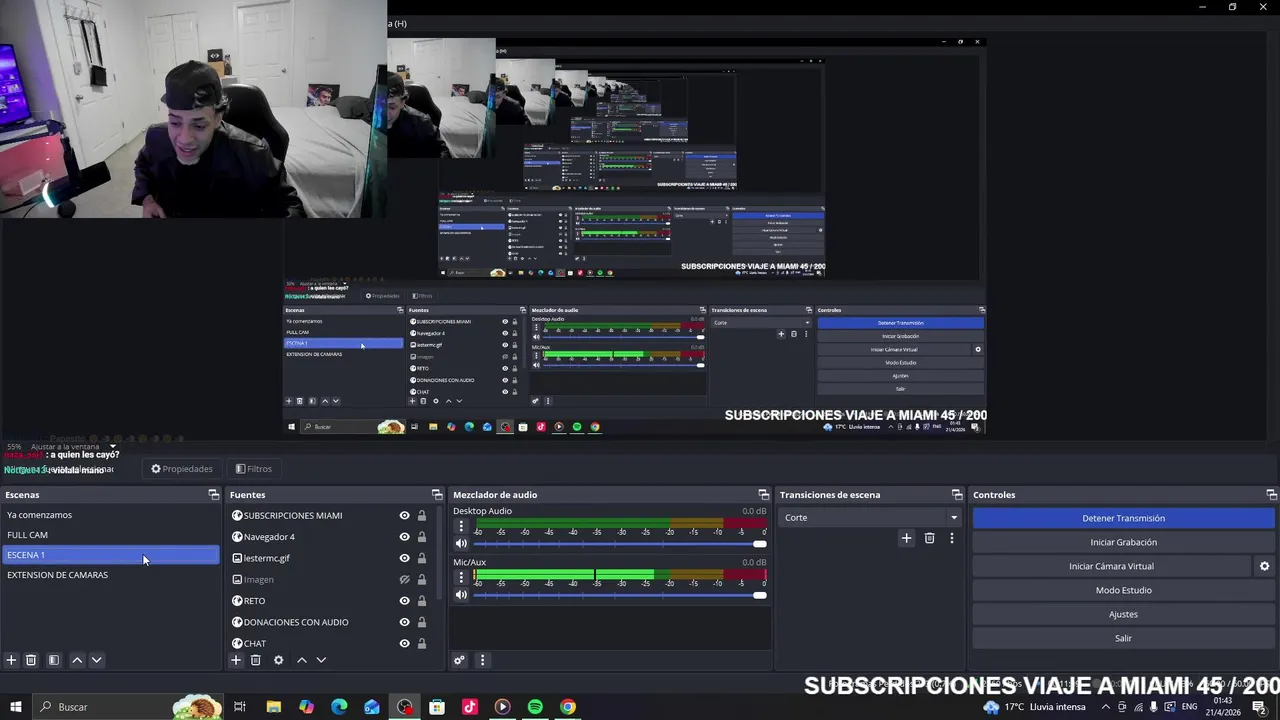Hide the RETO source
Viewport: 1280px width, 720px height.
coord(404,601)
